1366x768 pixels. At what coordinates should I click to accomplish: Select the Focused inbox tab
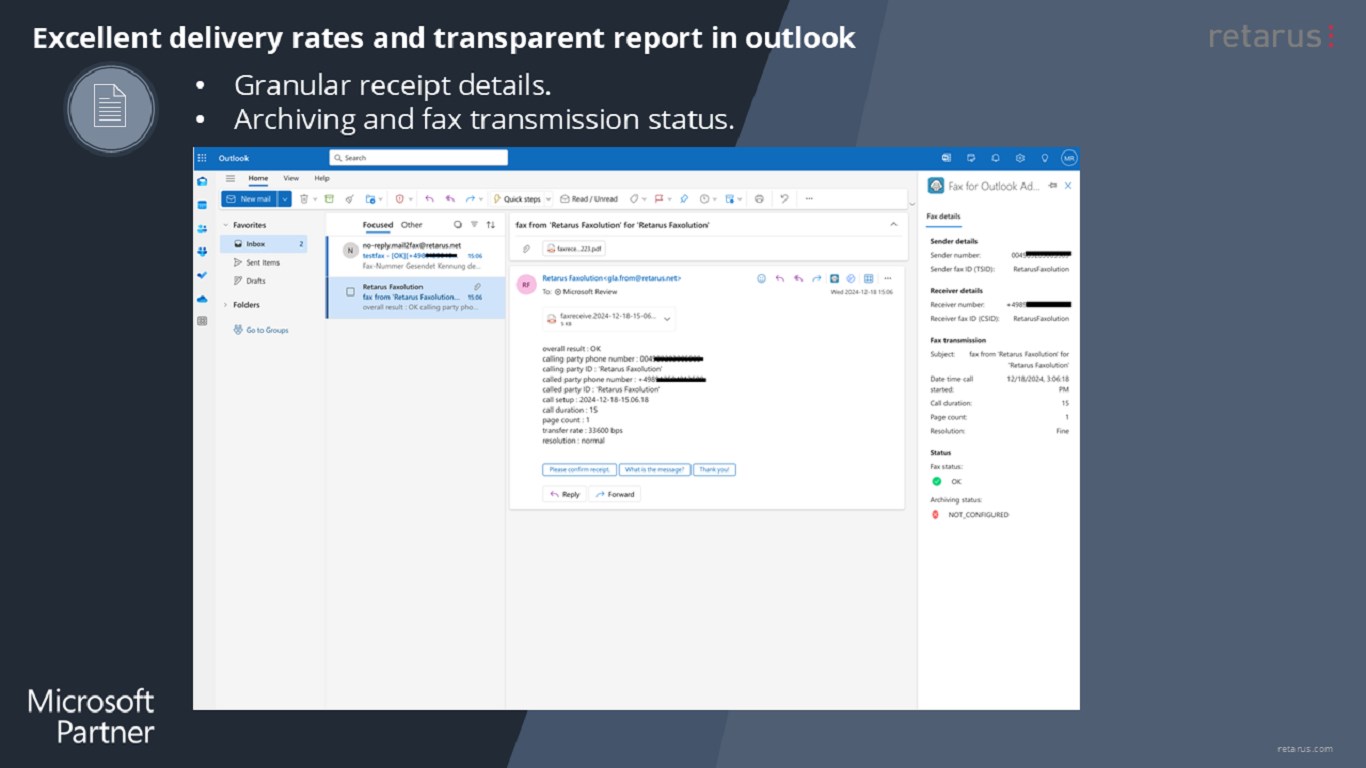[378, 225]
